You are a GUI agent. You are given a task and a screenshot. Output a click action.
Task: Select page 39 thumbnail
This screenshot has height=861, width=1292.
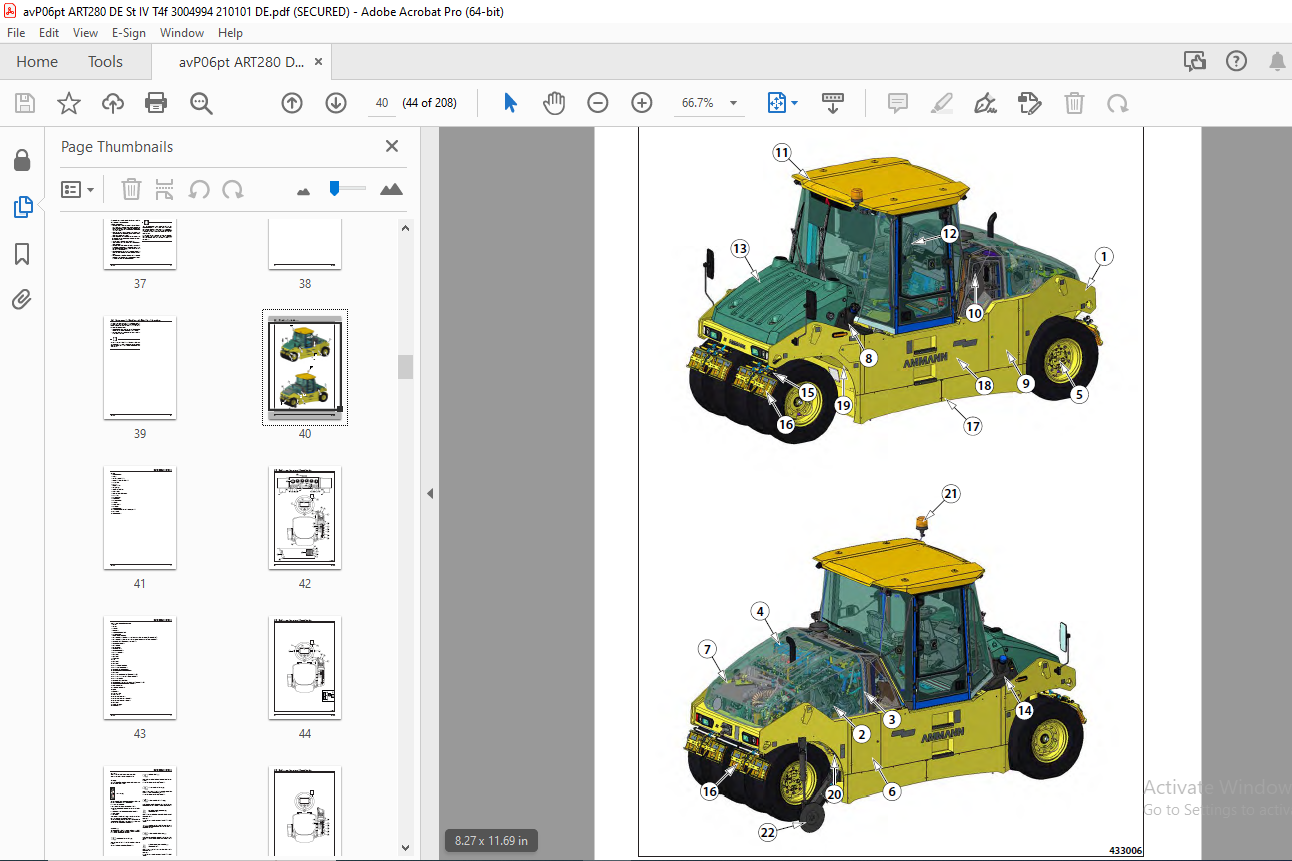140,368
